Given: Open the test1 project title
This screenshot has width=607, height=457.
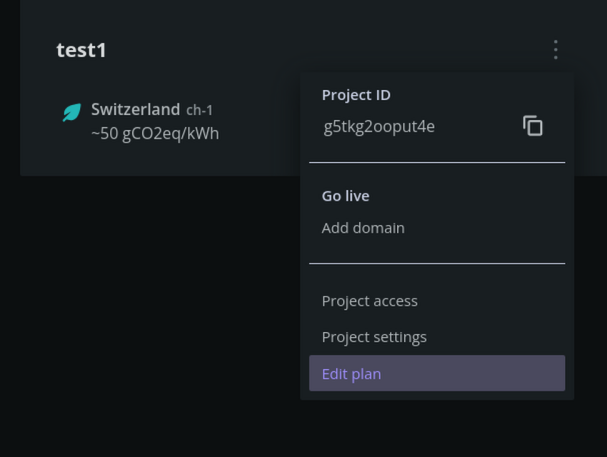Looking at the screenshot, I should tap(81, 50).
